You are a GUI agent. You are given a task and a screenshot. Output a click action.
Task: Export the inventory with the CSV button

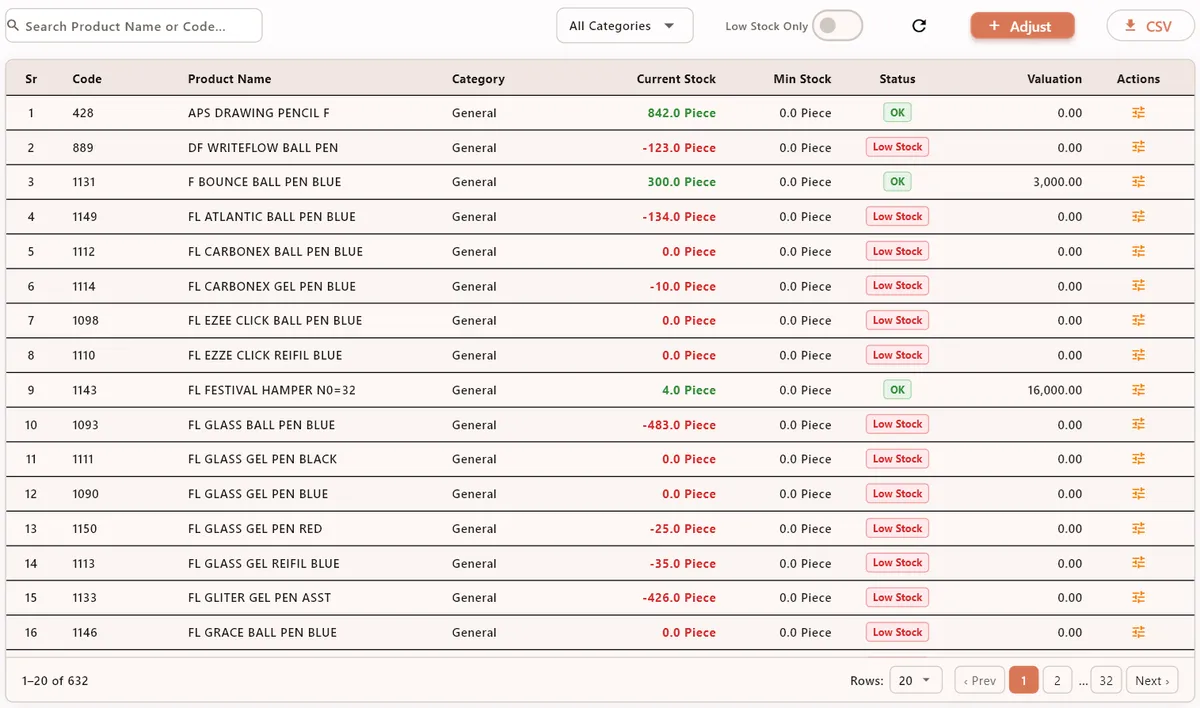pos(1149,26)
